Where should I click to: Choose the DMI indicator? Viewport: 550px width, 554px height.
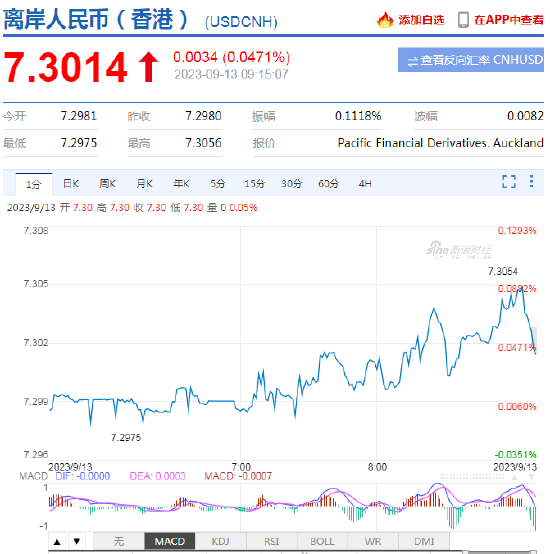(424, 541)
